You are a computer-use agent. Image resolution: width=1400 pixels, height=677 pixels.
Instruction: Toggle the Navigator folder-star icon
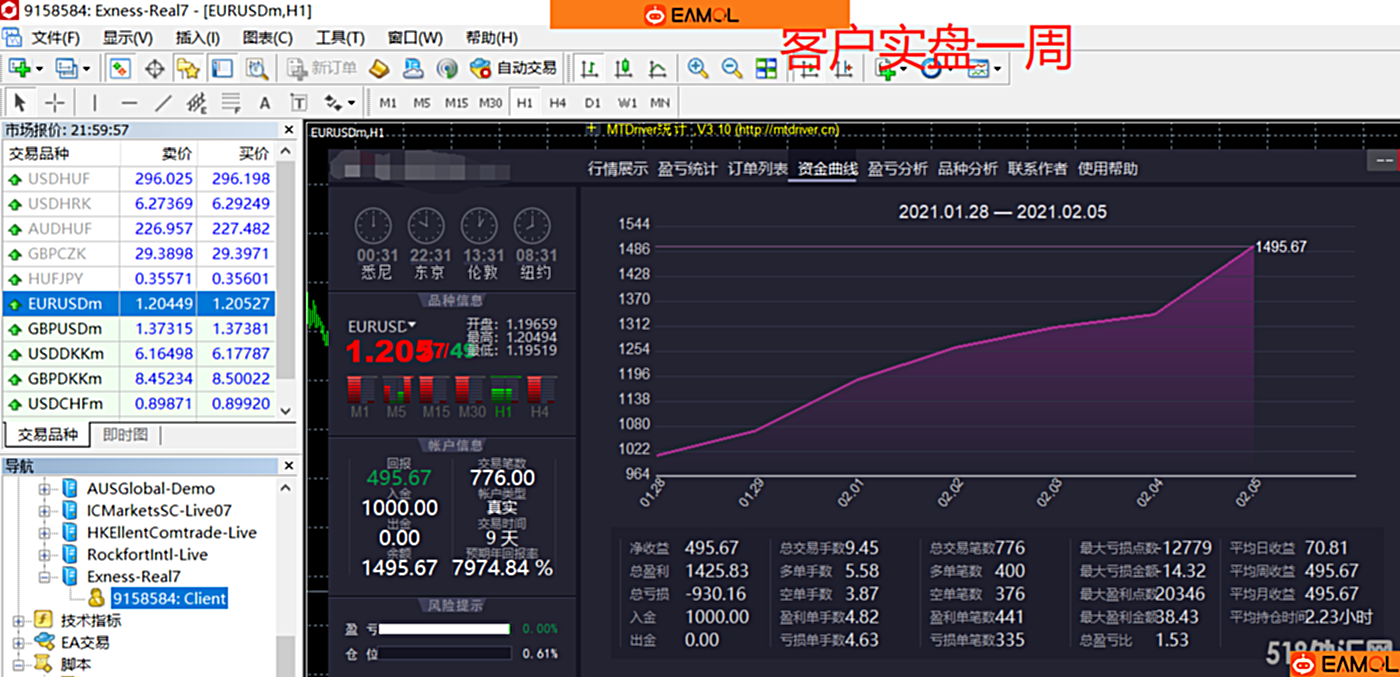click(188, 68)
